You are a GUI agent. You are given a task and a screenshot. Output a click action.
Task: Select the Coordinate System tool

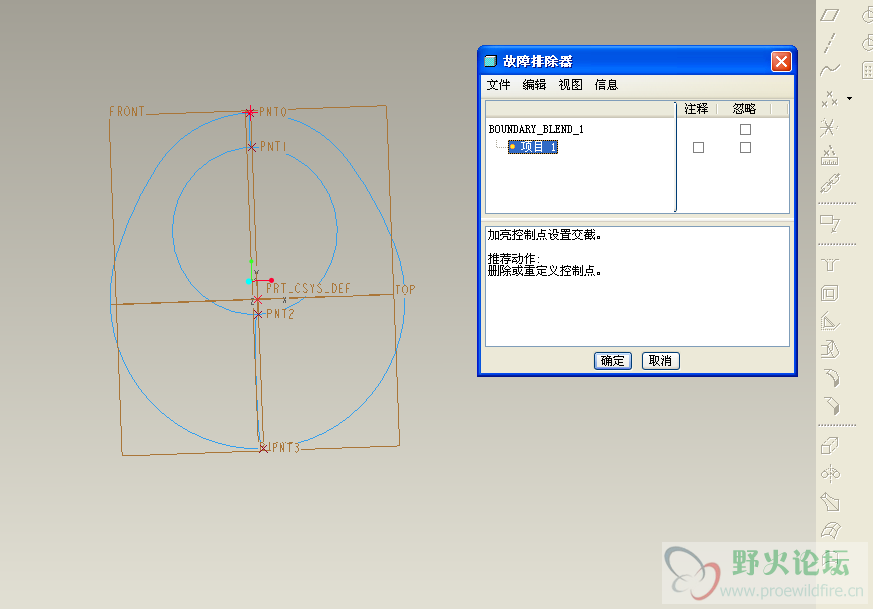click(830, 127)
